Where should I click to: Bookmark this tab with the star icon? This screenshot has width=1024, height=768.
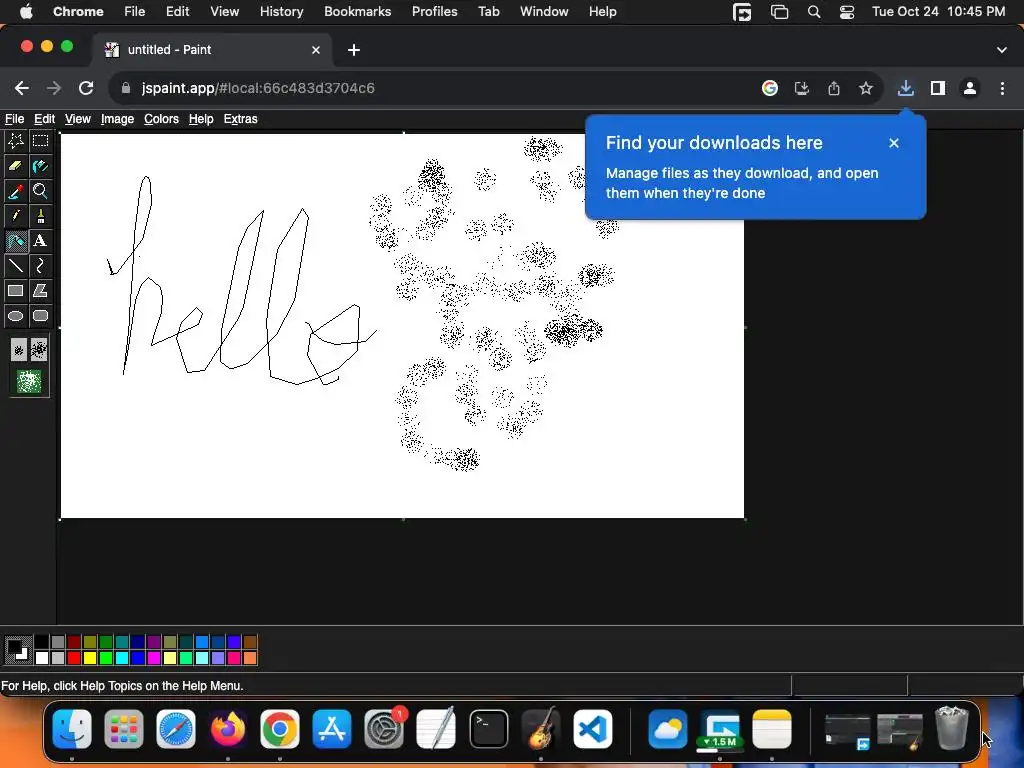pos(866,88)
